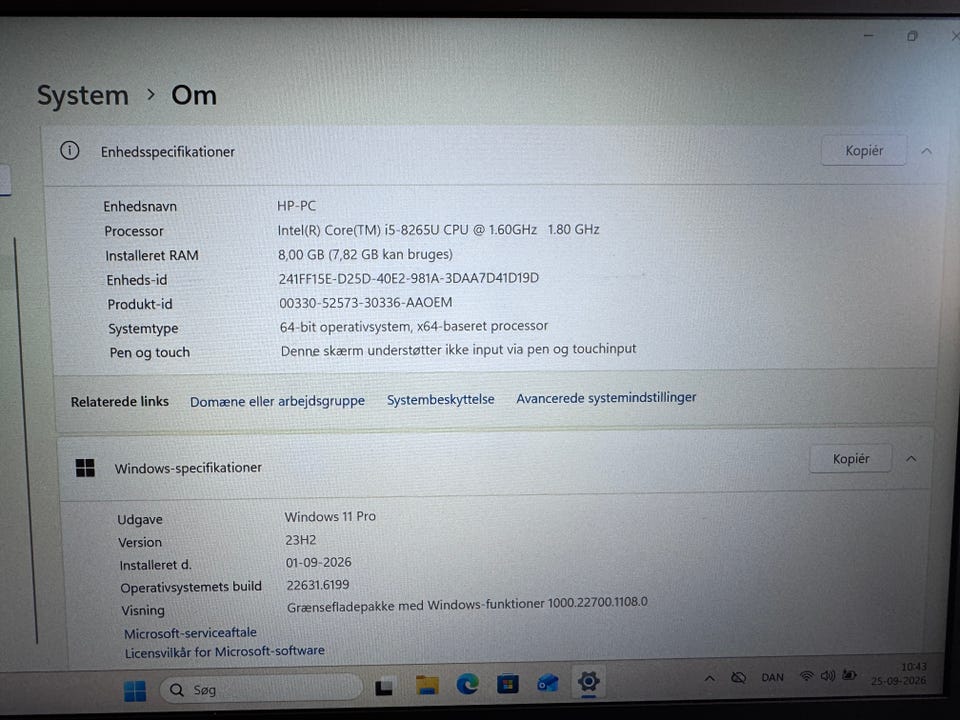This screenshot has width=960, height=720.
Task: Select the install date 01-09-2026
Action: click(x=318, y=562)
